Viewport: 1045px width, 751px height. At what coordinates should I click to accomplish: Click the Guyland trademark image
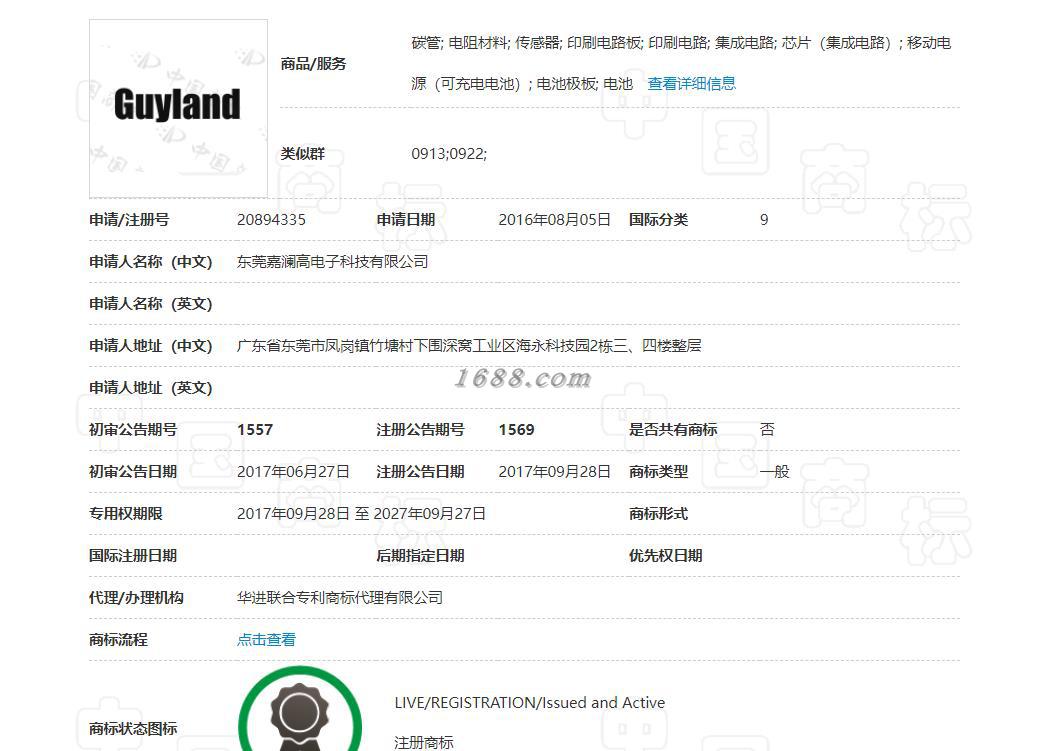coord(179,109)
